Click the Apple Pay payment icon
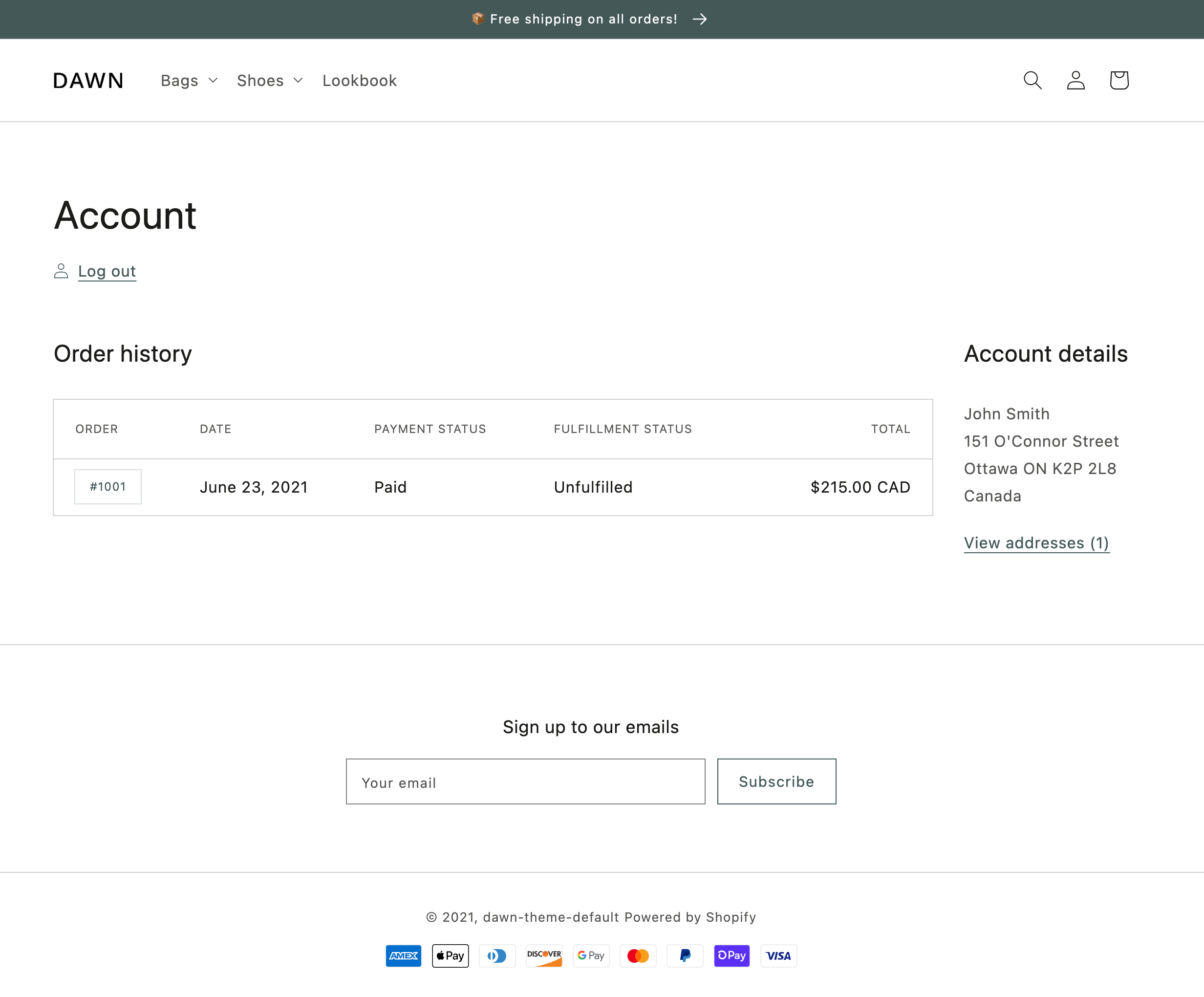 [x=450, y=956]
